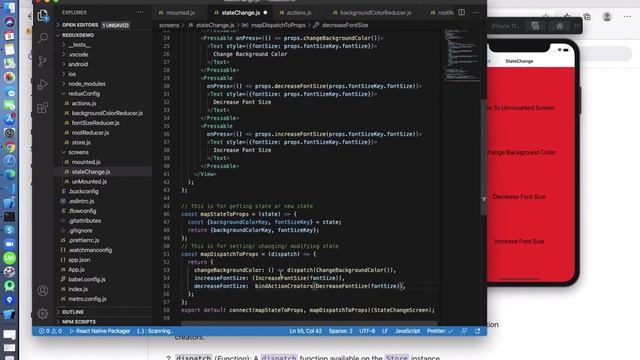
Task: Click the editor minimap code overview
Action: (x=462, y=55)
